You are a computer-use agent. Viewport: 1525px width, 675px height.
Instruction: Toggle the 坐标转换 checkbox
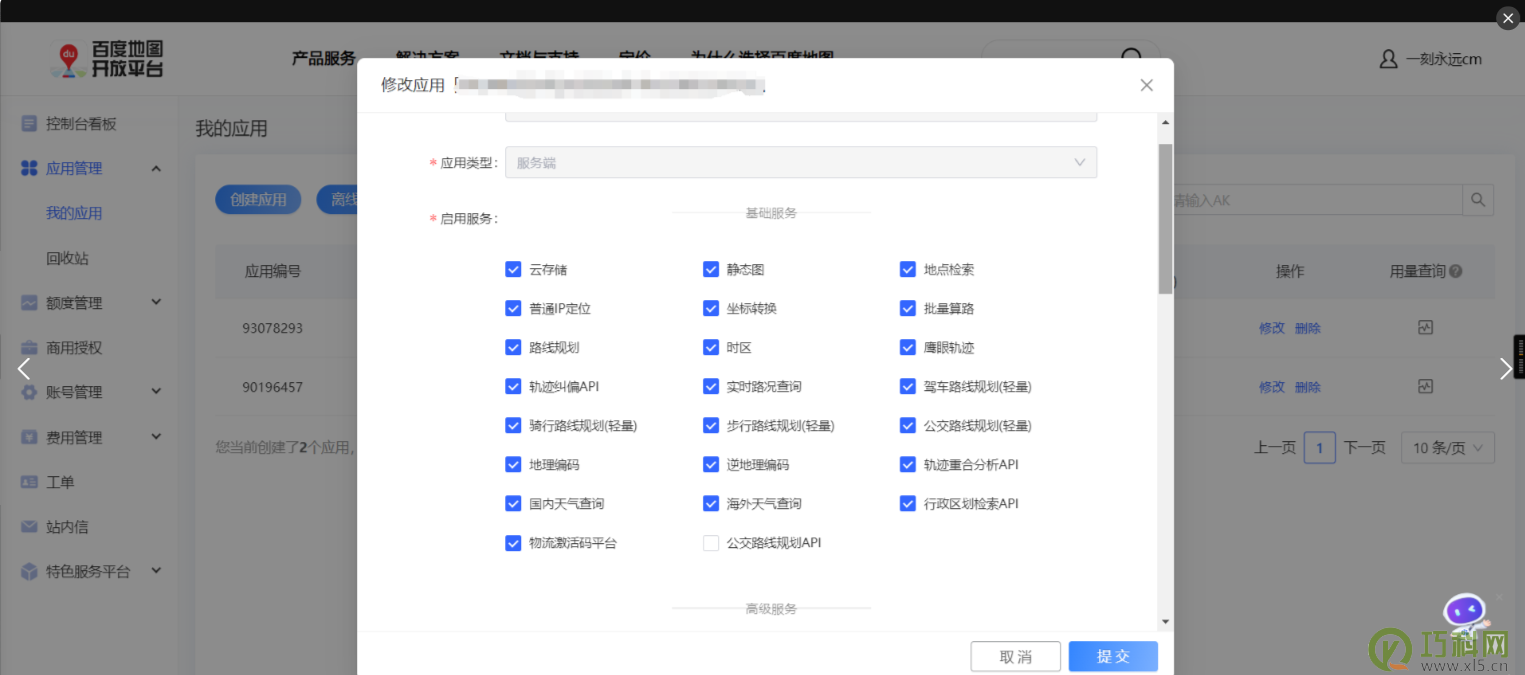coord(711,308)
